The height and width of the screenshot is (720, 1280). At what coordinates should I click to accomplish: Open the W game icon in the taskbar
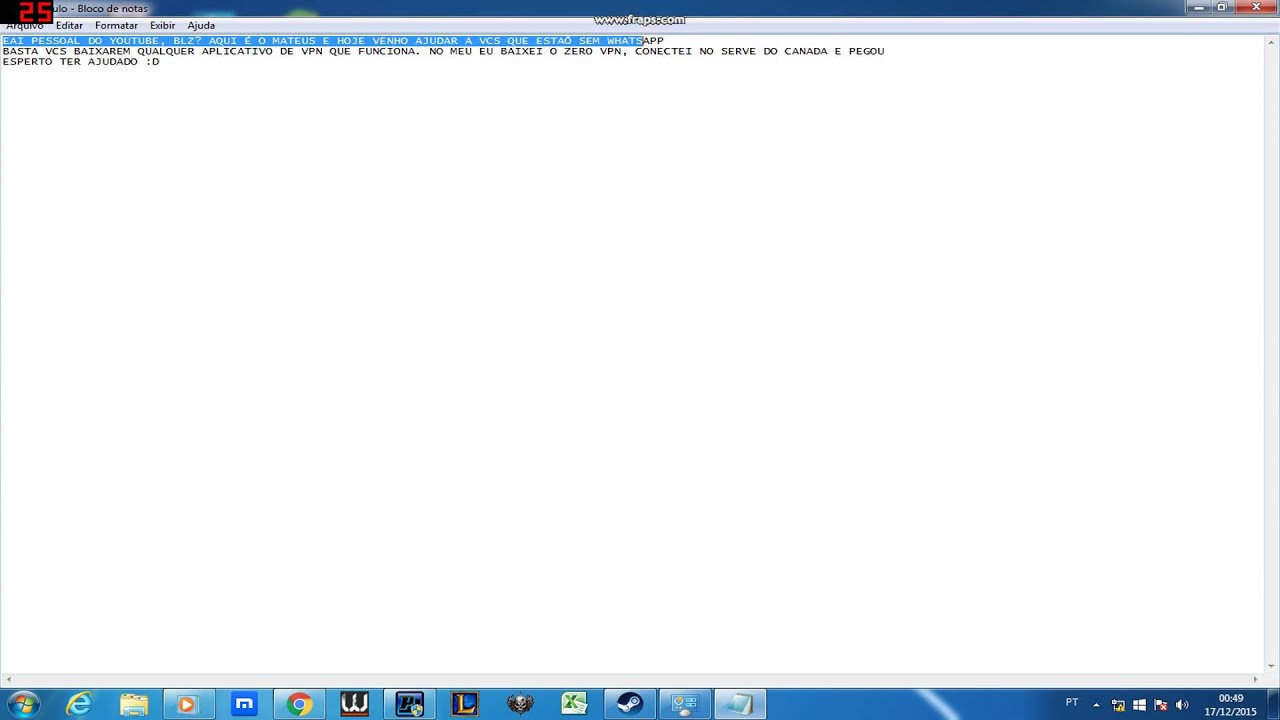[x=354, y=705]
